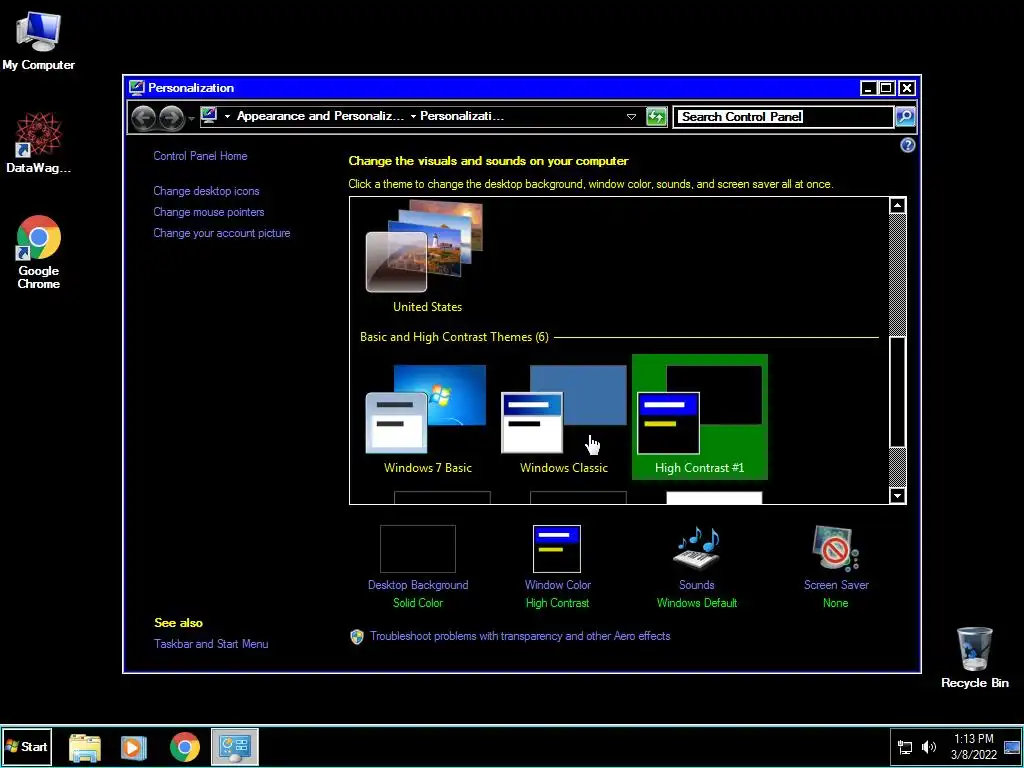Viewport: 1024px width, 768px height.
Task: Click the theme list scroll down arrow
Action: click(x=897, y=496)
